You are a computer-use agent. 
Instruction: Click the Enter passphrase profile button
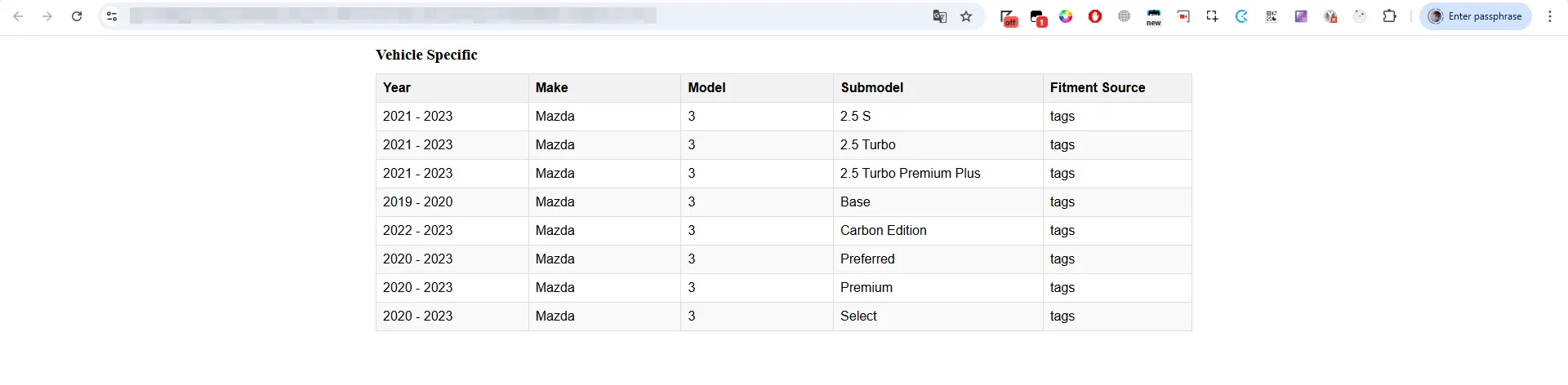[1475, 16]
